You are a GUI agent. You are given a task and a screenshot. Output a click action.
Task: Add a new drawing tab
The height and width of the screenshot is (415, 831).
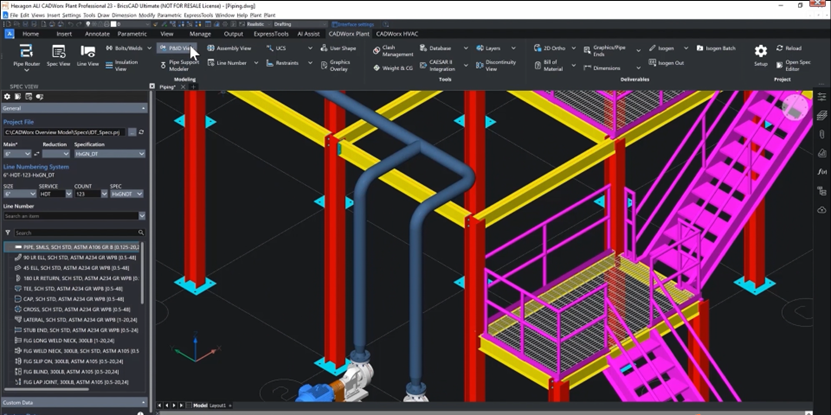(x=193, y=87)
